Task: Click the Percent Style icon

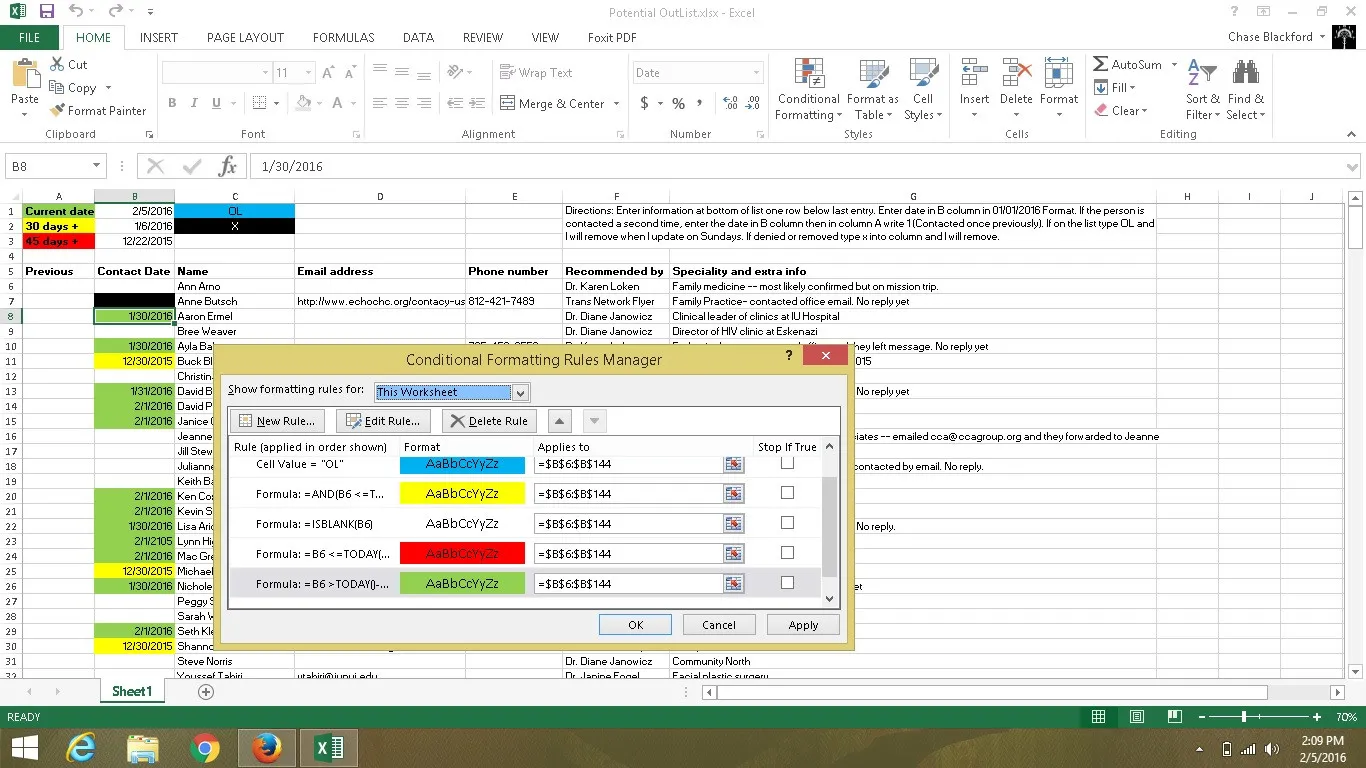Action: [678, 103]
